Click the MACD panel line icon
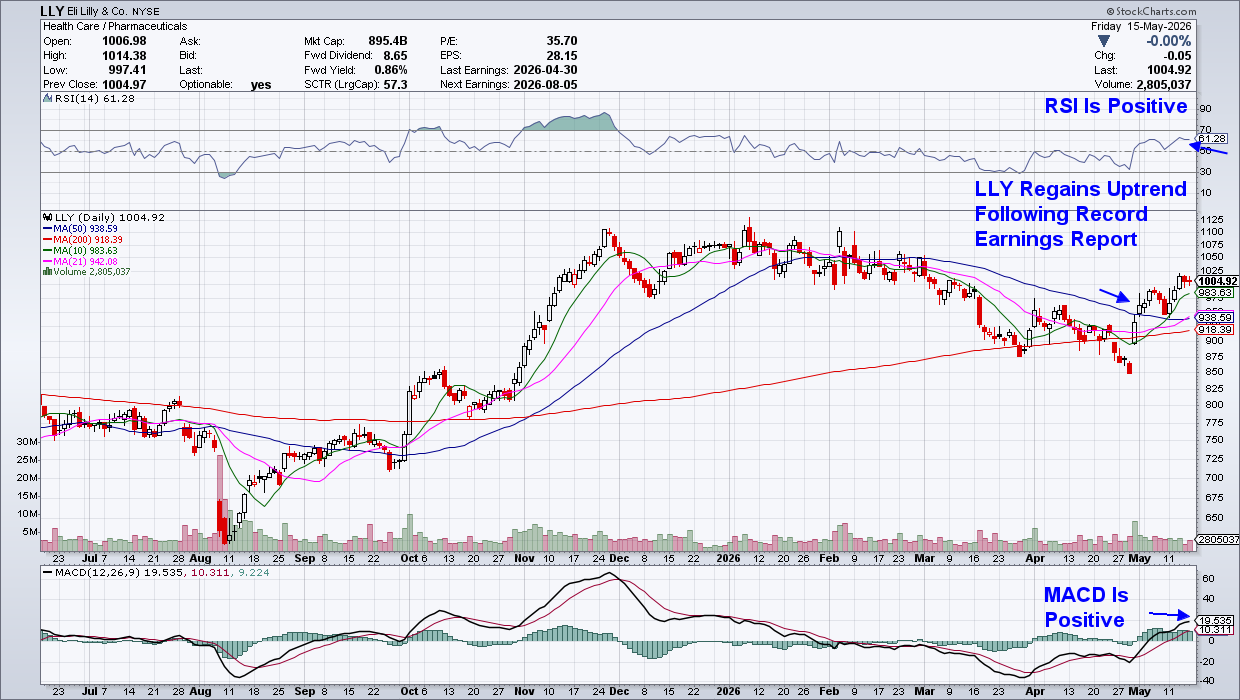This screenshot has width=1240, height=700. (46, 571)
